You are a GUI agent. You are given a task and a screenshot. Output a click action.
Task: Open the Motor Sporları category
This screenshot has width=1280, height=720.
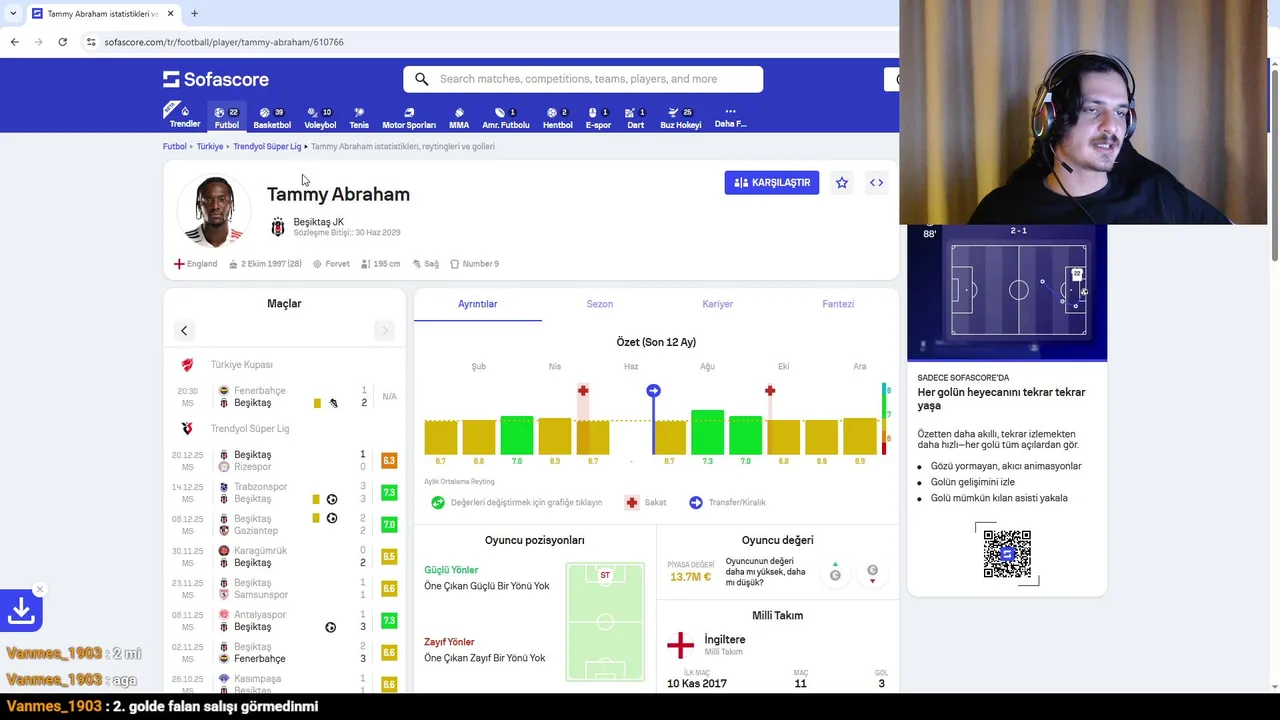coord(409,117)
